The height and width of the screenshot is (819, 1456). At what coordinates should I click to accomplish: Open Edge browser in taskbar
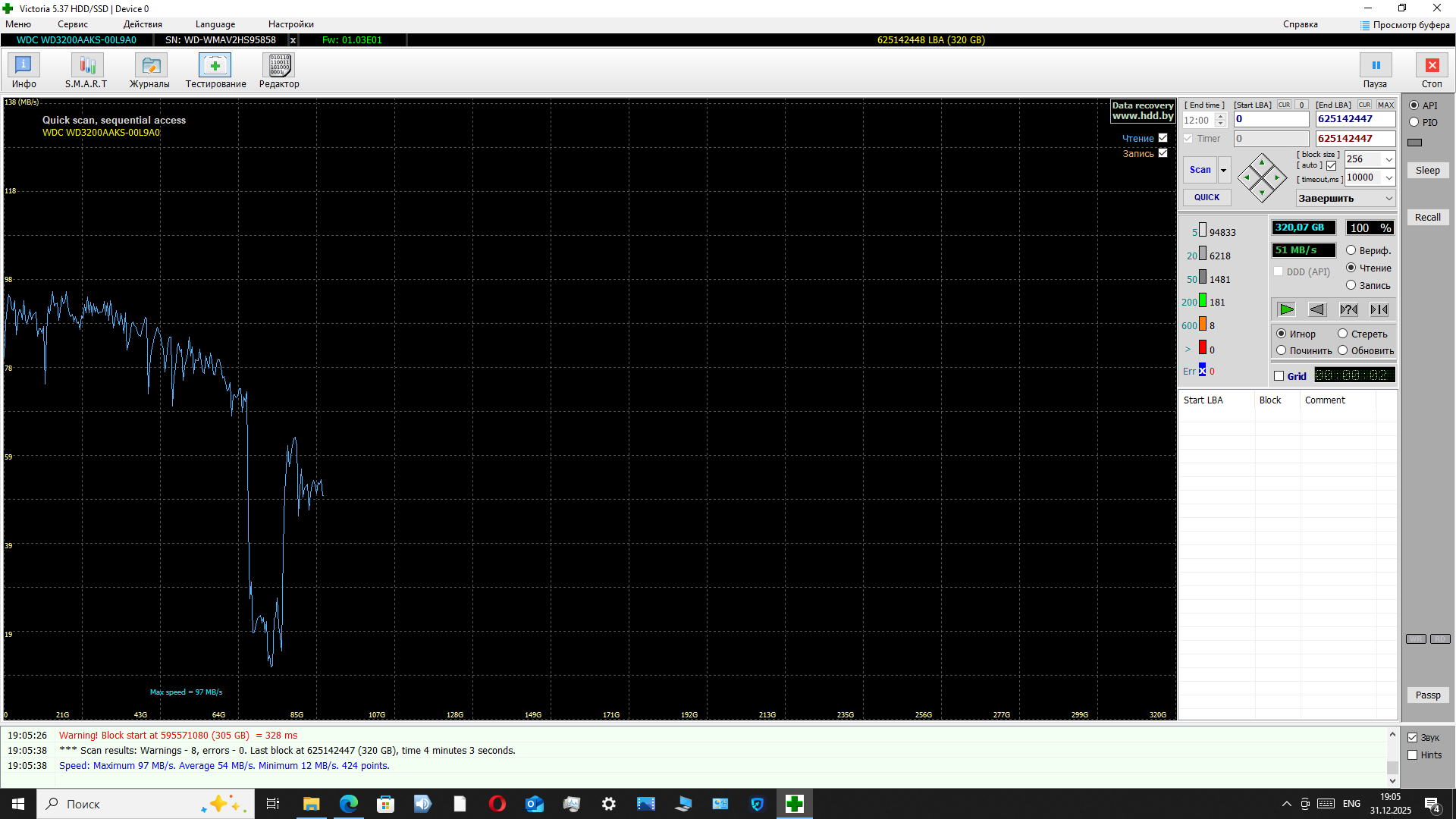(x=348, y=804)
